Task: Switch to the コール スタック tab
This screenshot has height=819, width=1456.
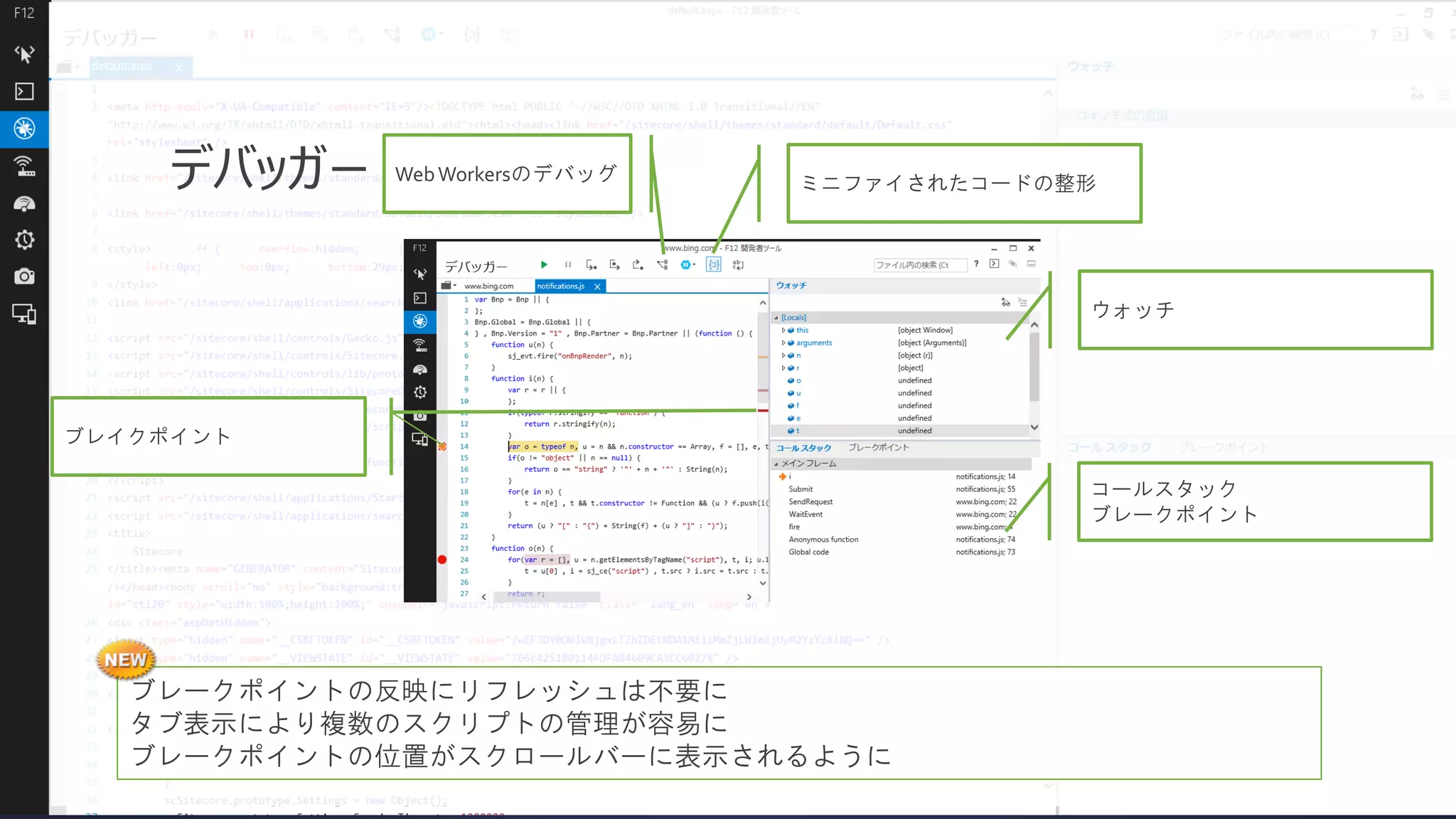Action: [803, 448]
